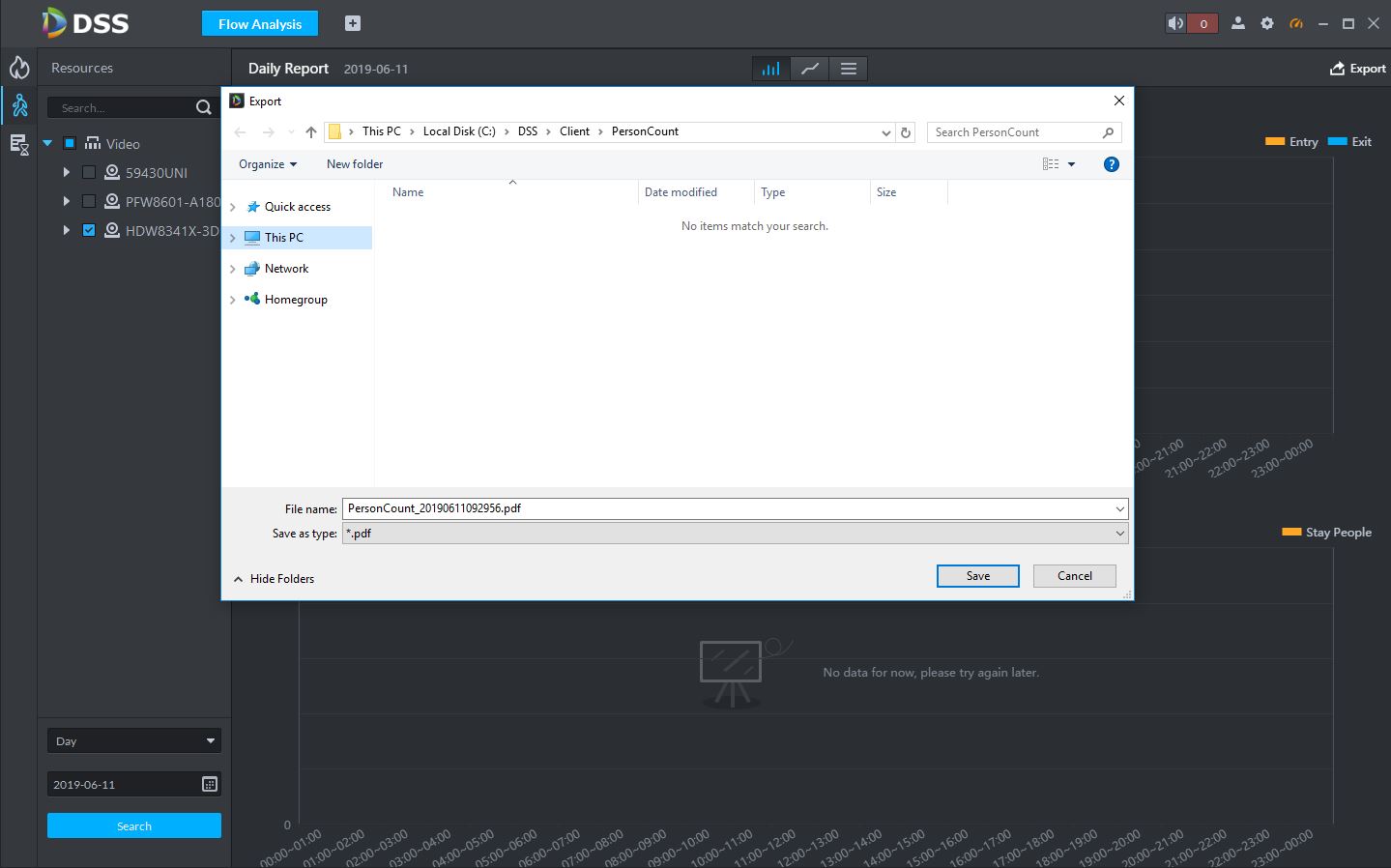The height and width of the screenshot is (868, 1391).
Task: Open recent locations dropdown arrow
Action: pos(291,132)
